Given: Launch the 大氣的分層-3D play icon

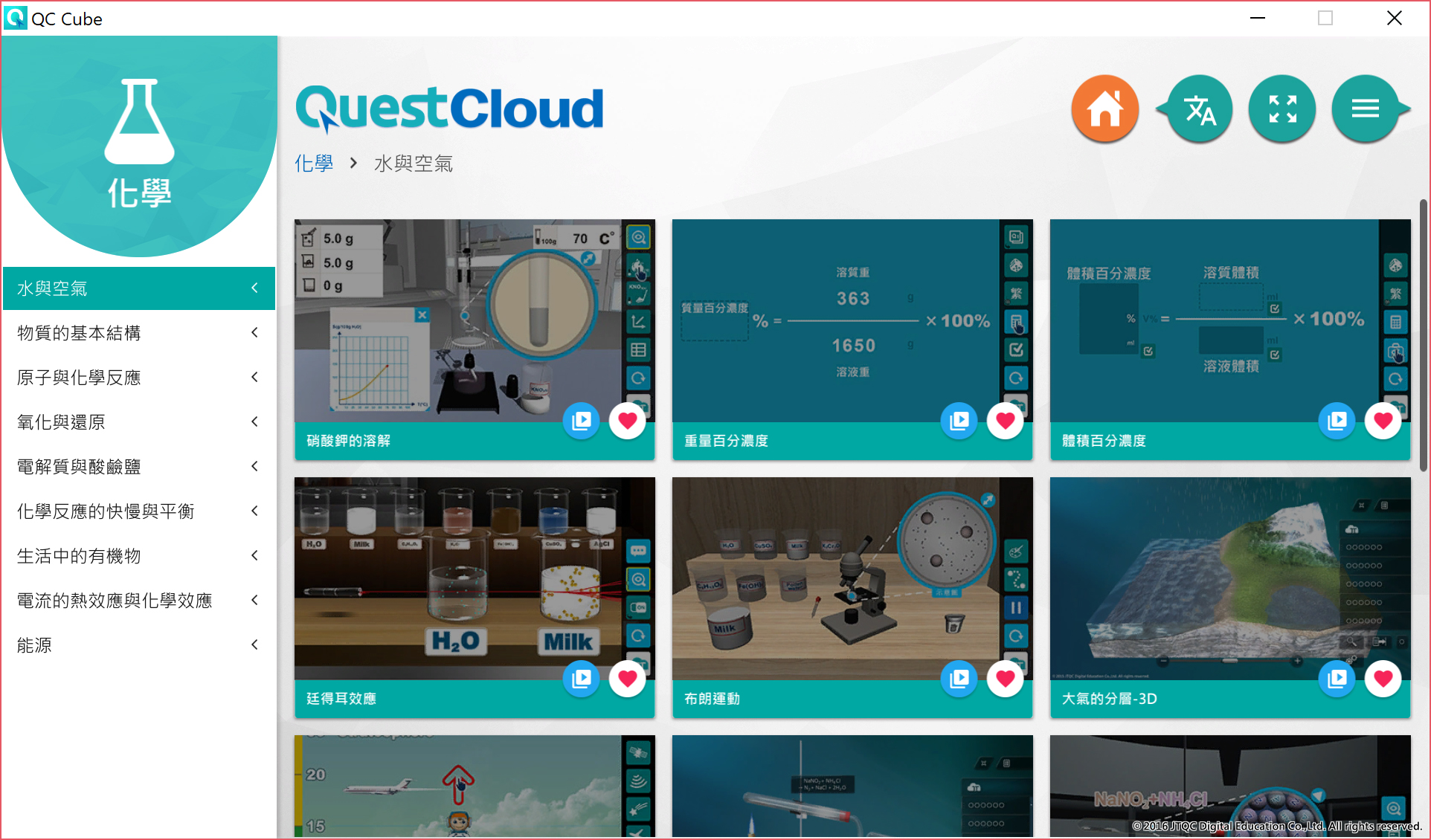Looking at the screenshot, I should 1337,679.
